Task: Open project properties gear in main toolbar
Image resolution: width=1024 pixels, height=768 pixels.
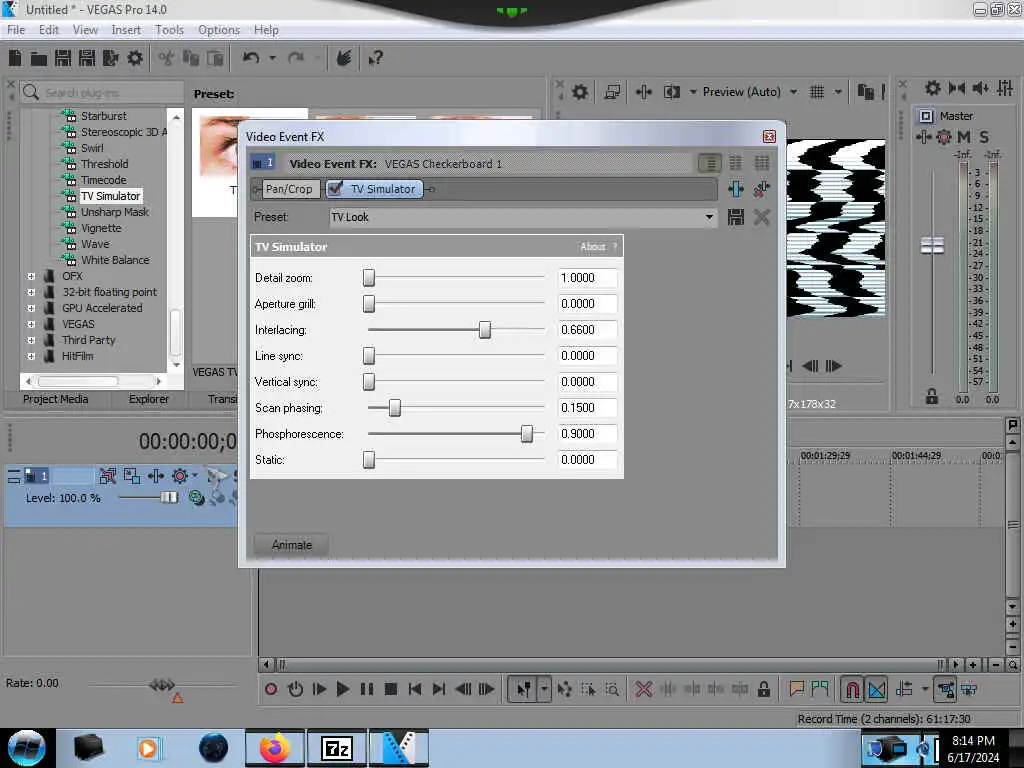Action: coord(135,58)
